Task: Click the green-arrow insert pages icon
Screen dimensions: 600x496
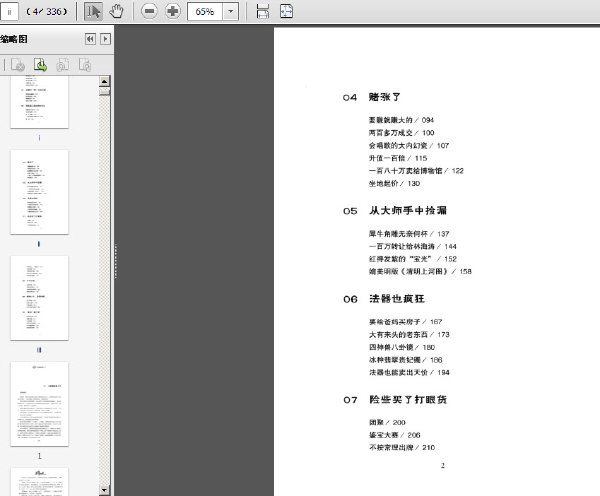Action: [x=40, y=65]
